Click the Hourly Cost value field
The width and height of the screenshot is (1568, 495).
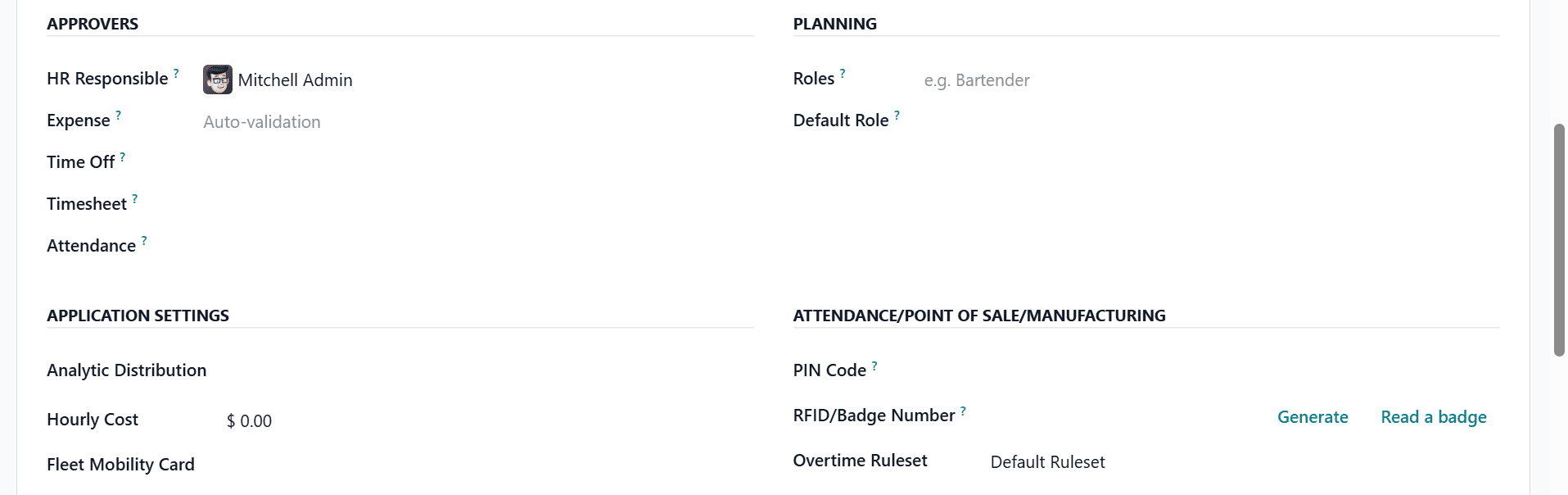coord(250,420)
